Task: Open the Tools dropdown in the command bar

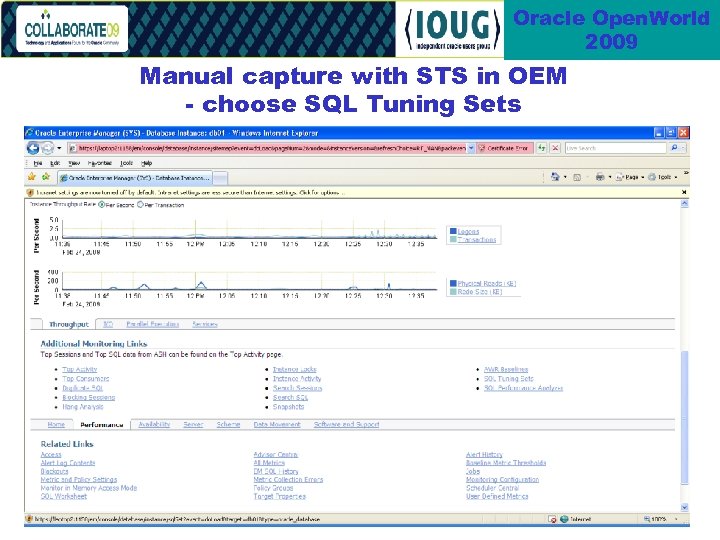Action: (x=663, y=177)
